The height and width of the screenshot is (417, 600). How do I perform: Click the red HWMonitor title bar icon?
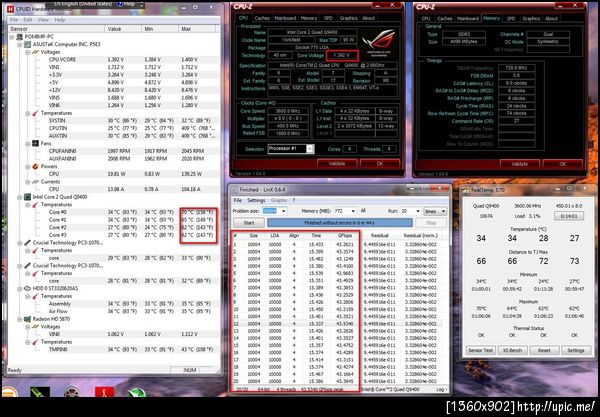[x=10, y=8]
